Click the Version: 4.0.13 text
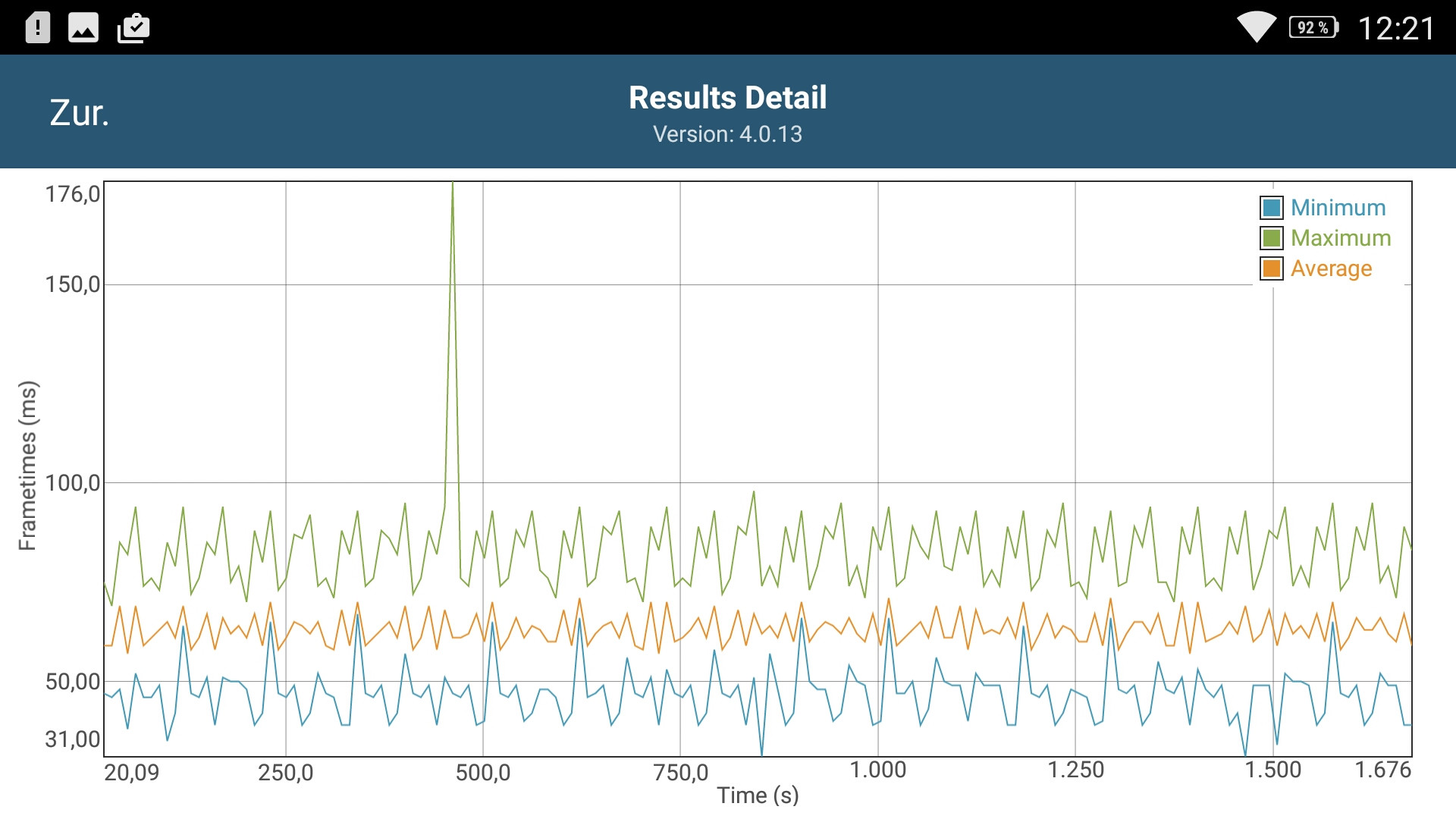 727,134
